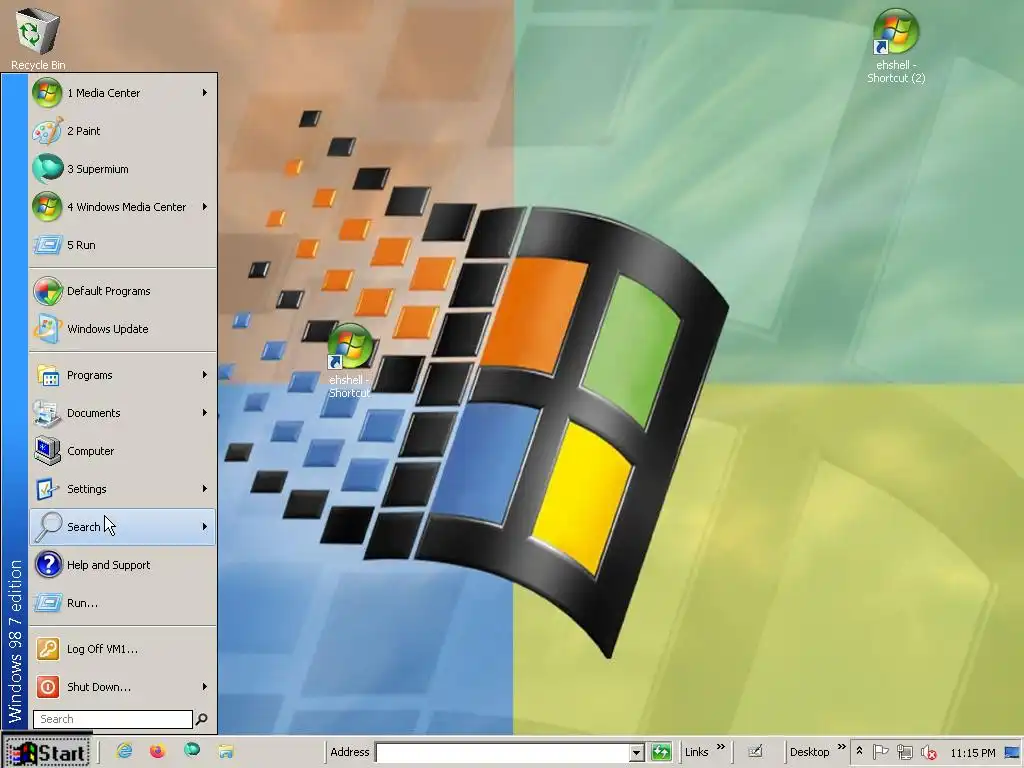The height and width of the screenshot is (768, 1024).
Task: Click the Log Off VM1... key icon
Action: point(48,648)
